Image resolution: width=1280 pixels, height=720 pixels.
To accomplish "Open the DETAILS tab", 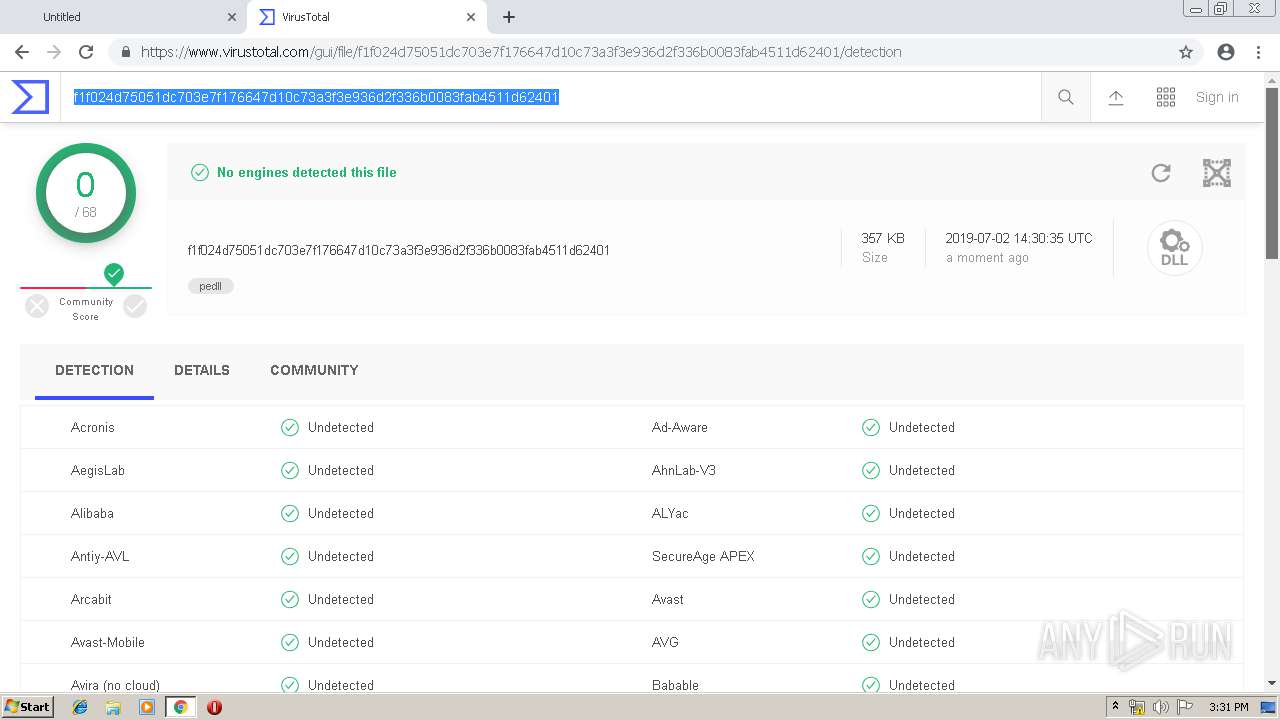I will point(202,370).
